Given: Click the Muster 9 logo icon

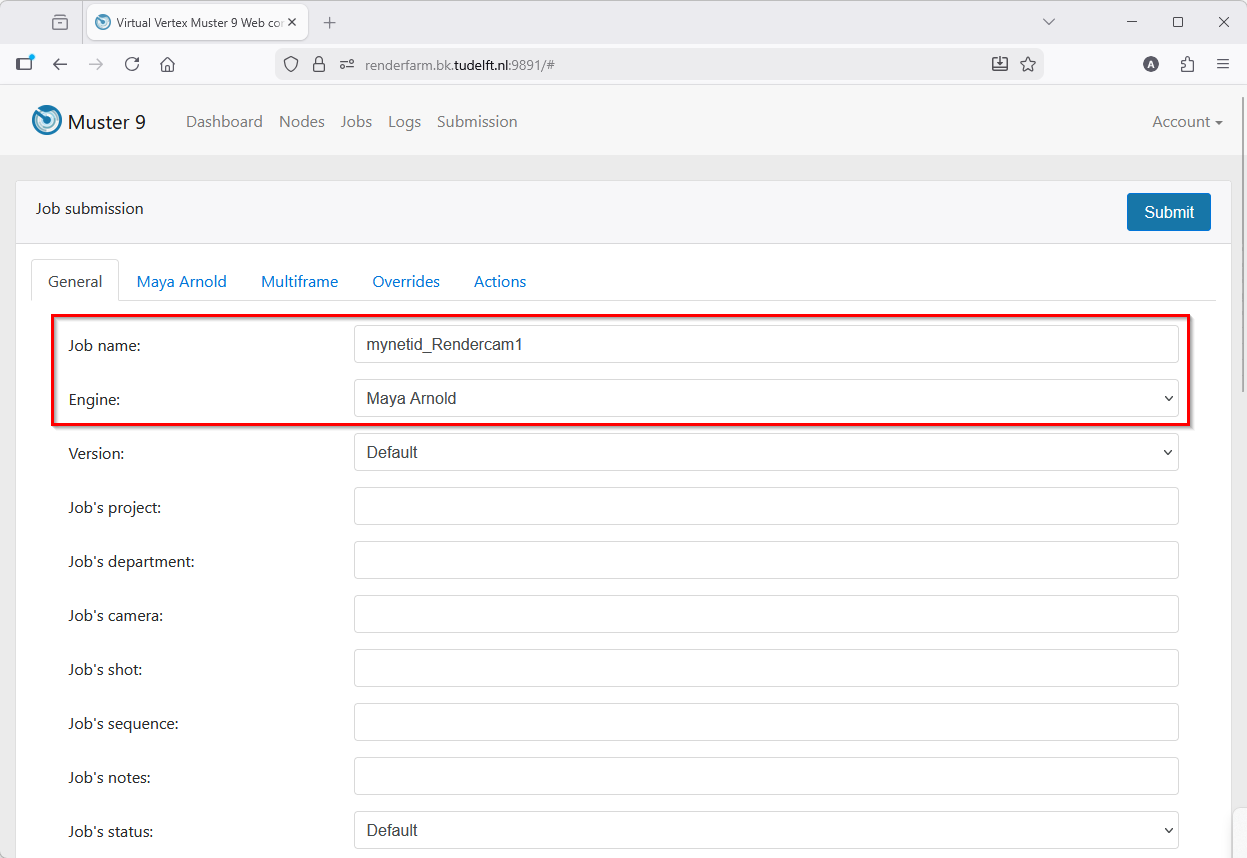Looking at the screenshot, I should (x=47, y=121).
